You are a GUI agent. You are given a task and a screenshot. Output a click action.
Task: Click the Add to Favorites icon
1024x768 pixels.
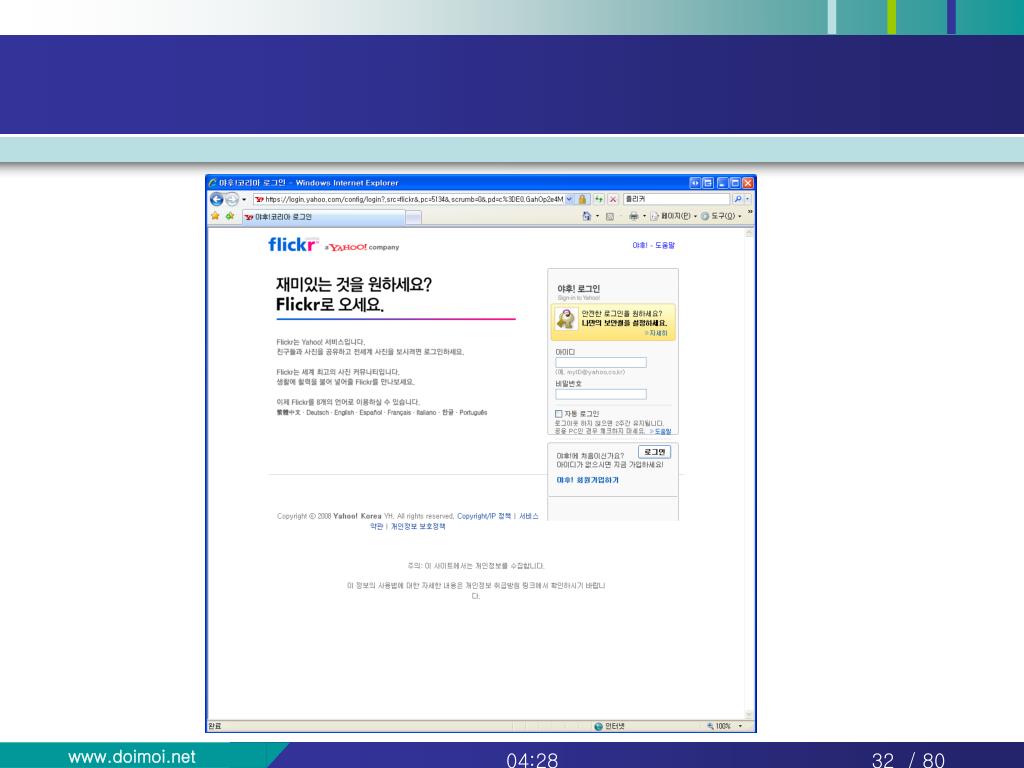[229, 216]
